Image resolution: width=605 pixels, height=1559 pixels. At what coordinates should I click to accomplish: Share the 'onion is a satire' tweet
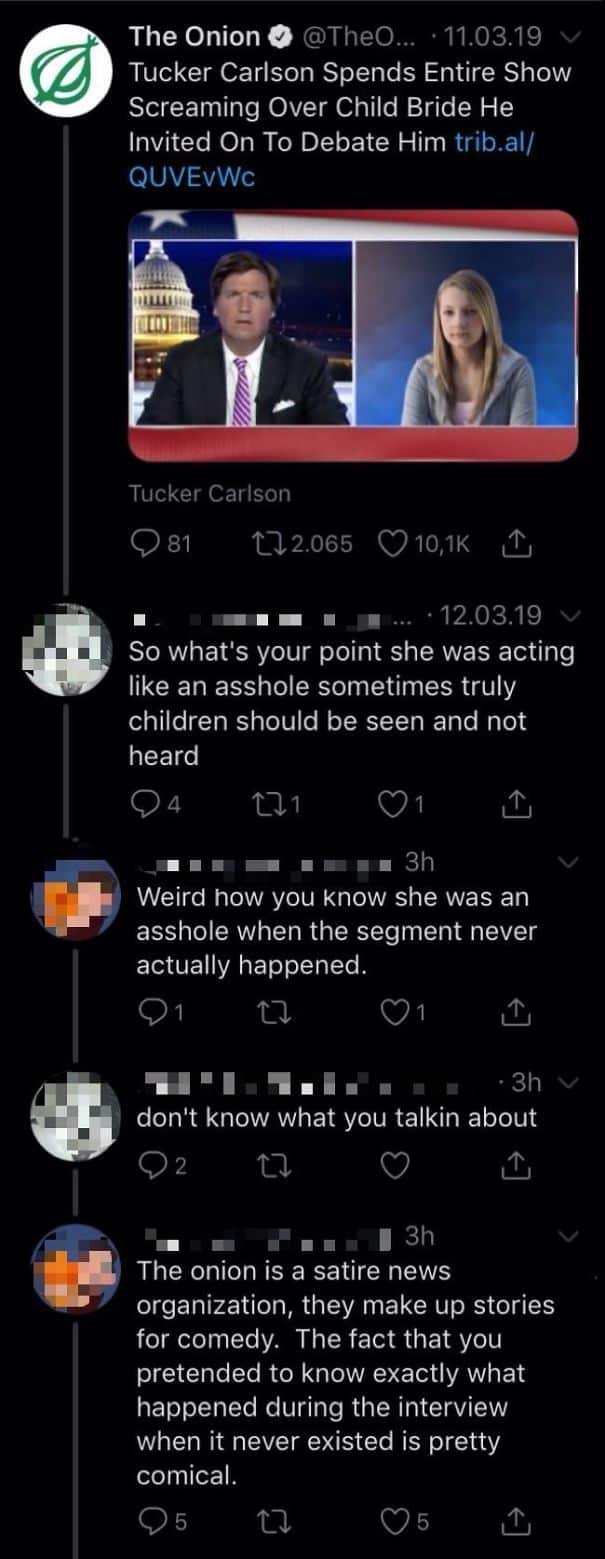(513, 1521)
